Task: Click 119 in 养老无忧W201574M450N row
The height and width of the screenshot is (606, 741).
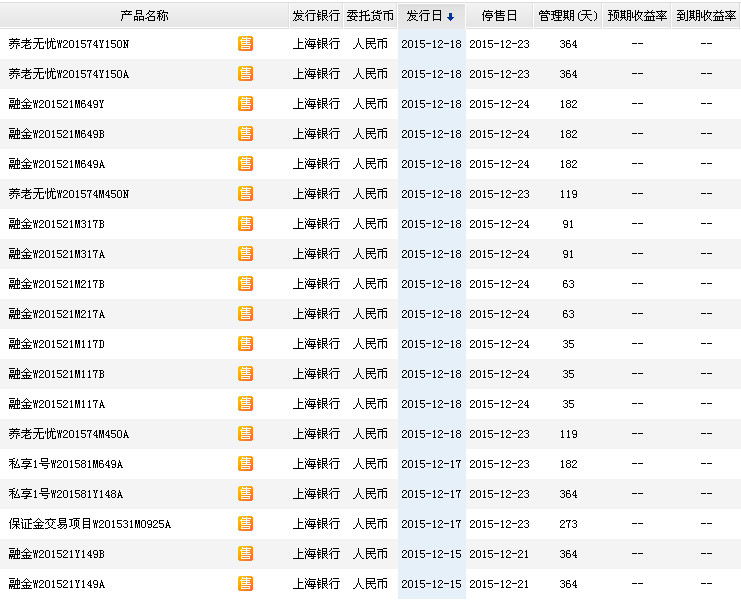Action: click(x=568, y=194)
